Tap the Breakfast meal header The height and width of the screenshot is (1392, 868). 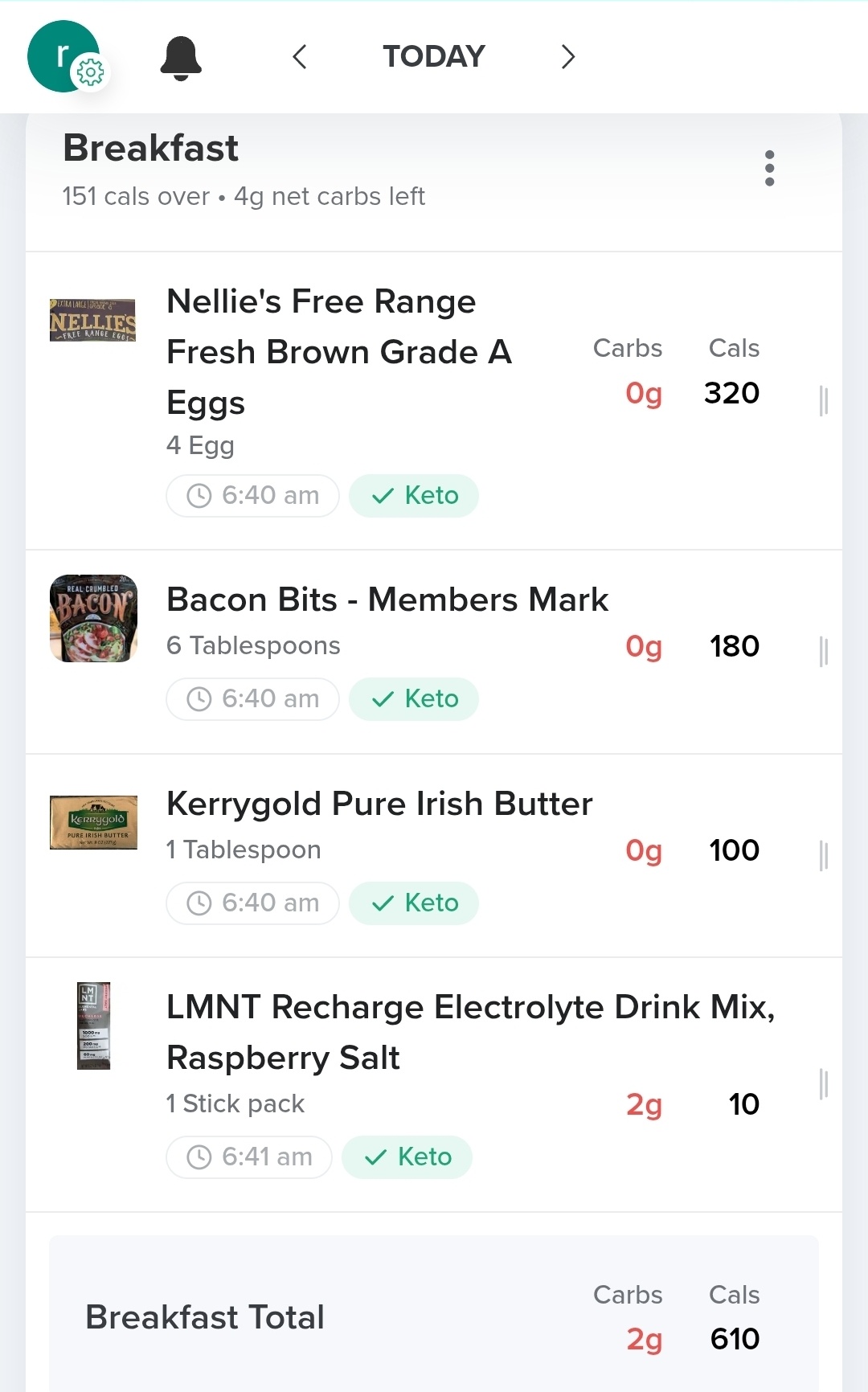tap(151, 149)
